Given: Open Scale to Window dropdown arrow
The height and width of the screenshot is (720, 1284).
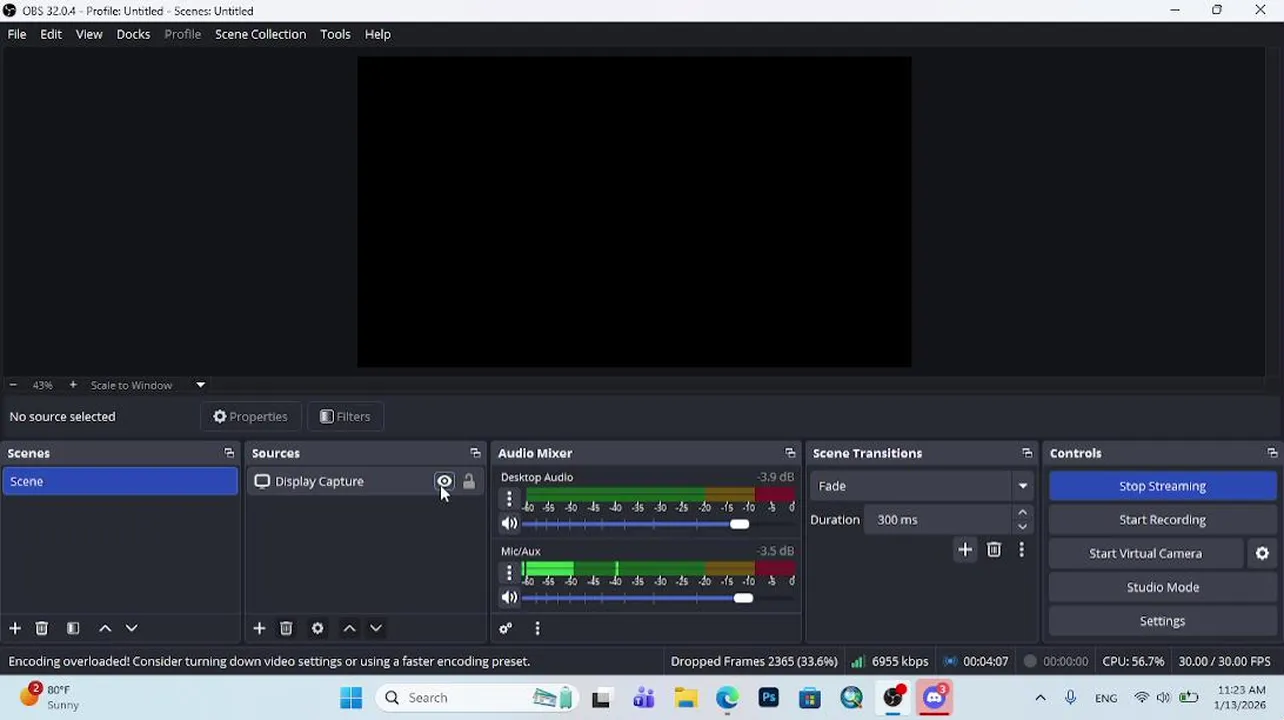Looking at the screenshot, I should tap(200, 385).
